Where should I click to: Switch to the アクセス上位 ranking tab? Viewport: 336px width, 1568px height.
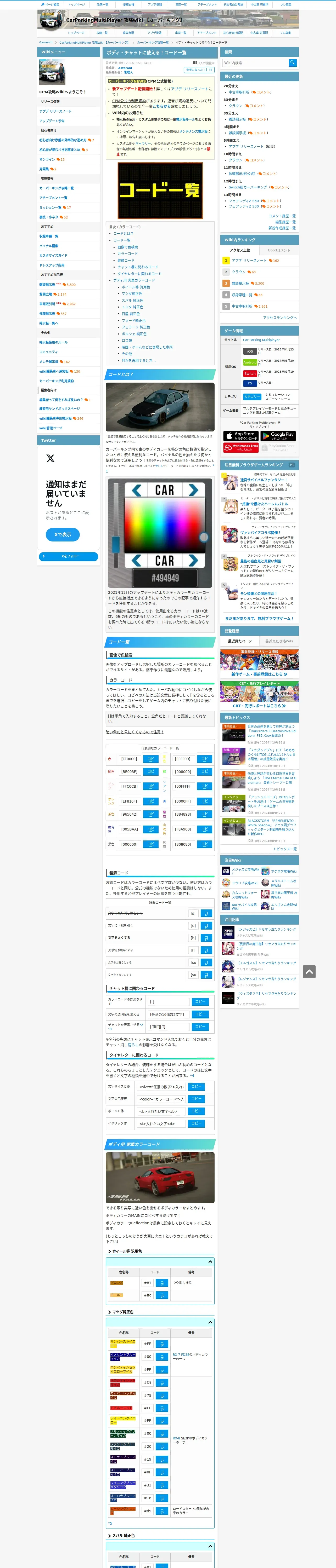click(x=240, y=250)
